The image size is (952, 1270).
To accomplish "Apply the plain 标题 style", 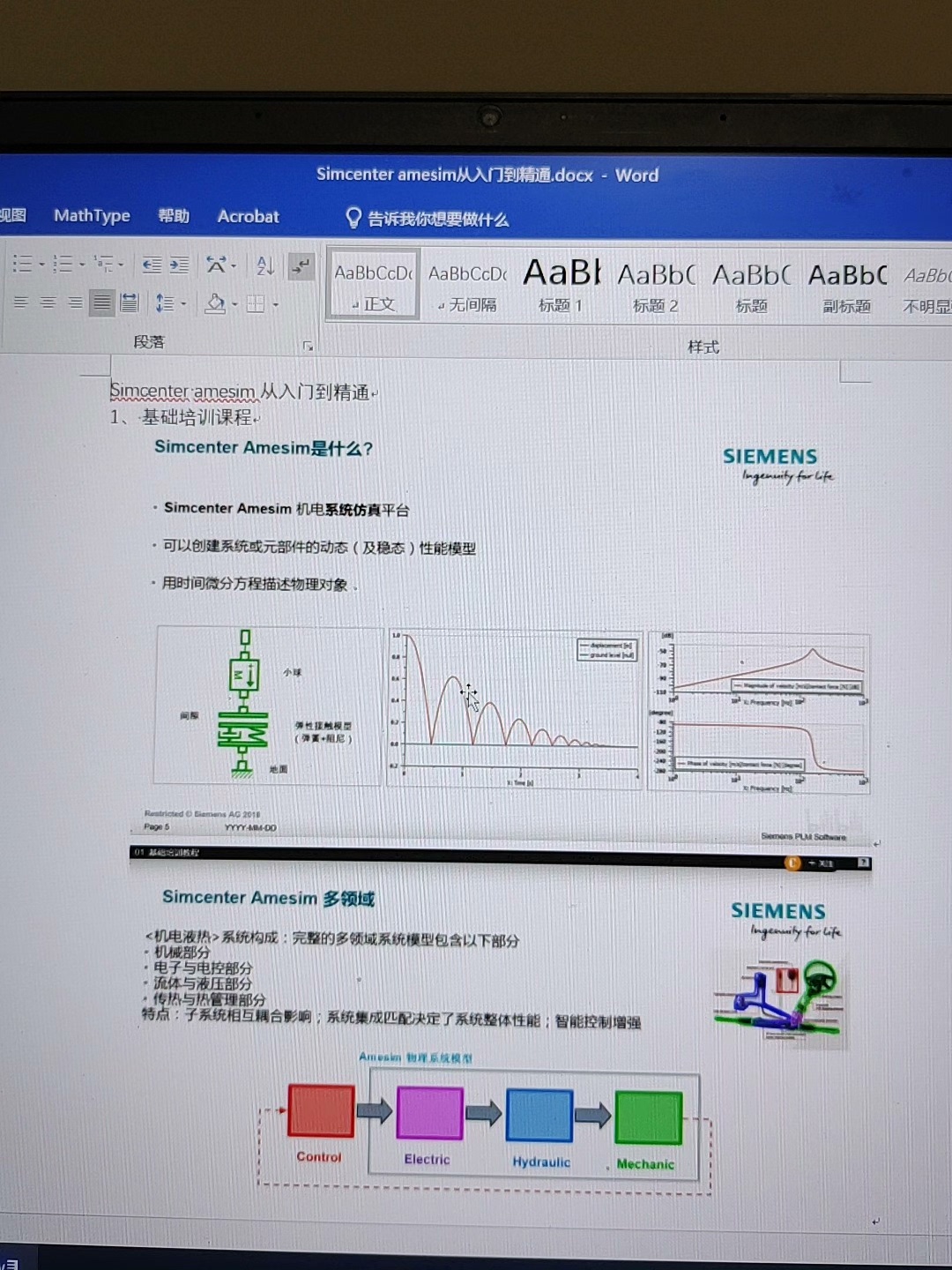I will (751, 288).
